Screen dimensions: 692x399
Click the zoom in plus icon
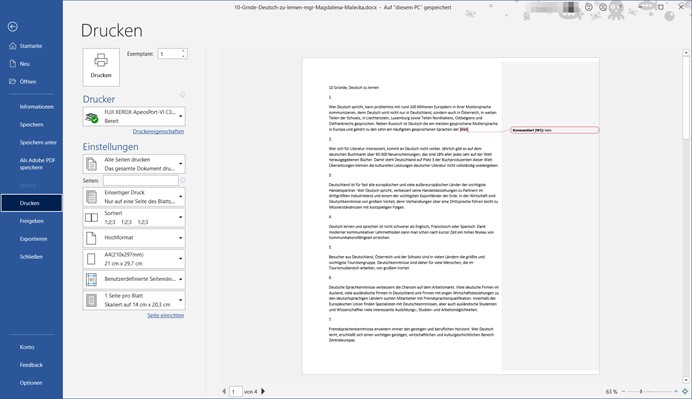coord(675,391)
